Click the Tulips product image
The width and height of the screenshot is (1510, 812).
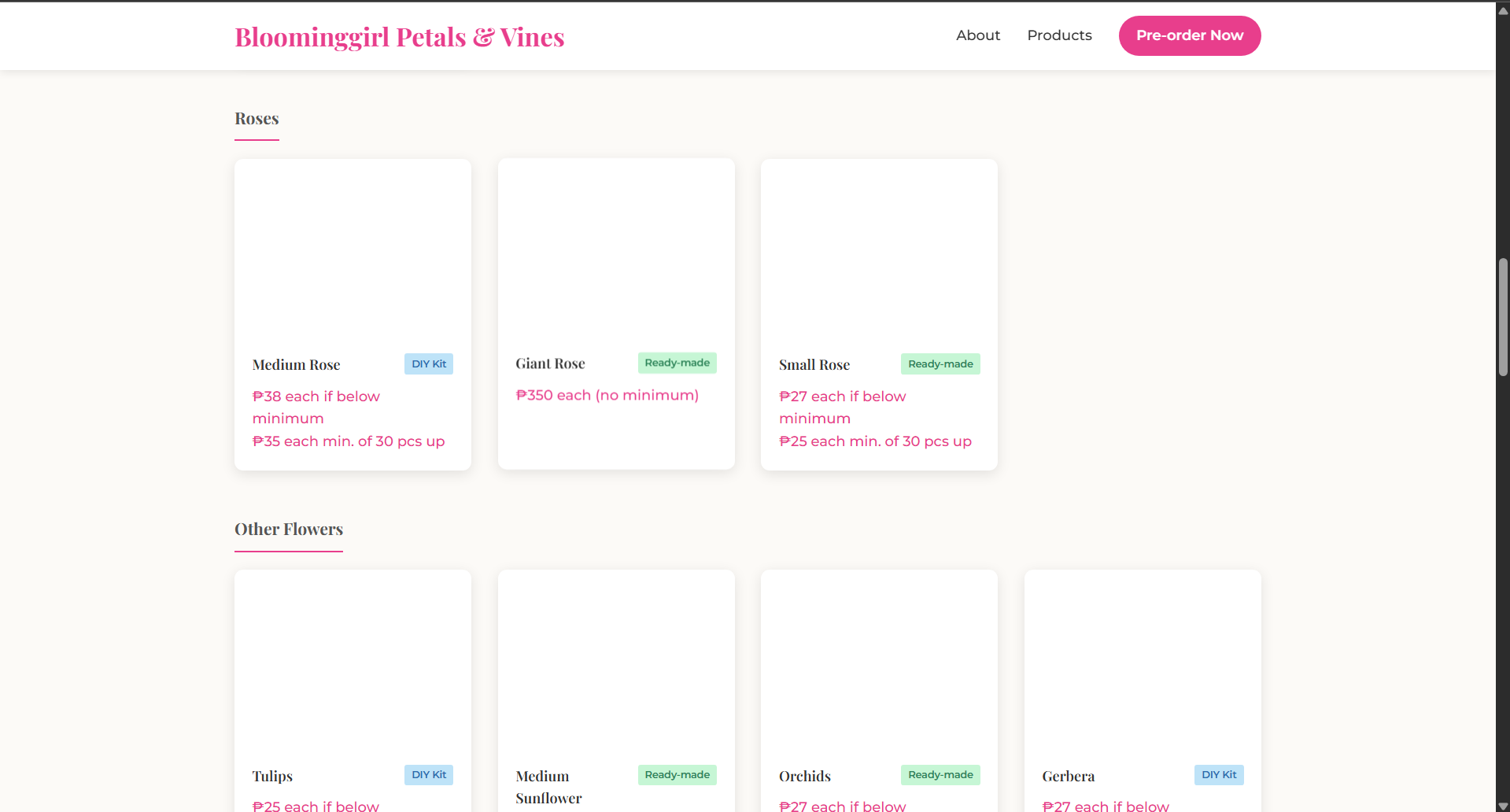352,661
